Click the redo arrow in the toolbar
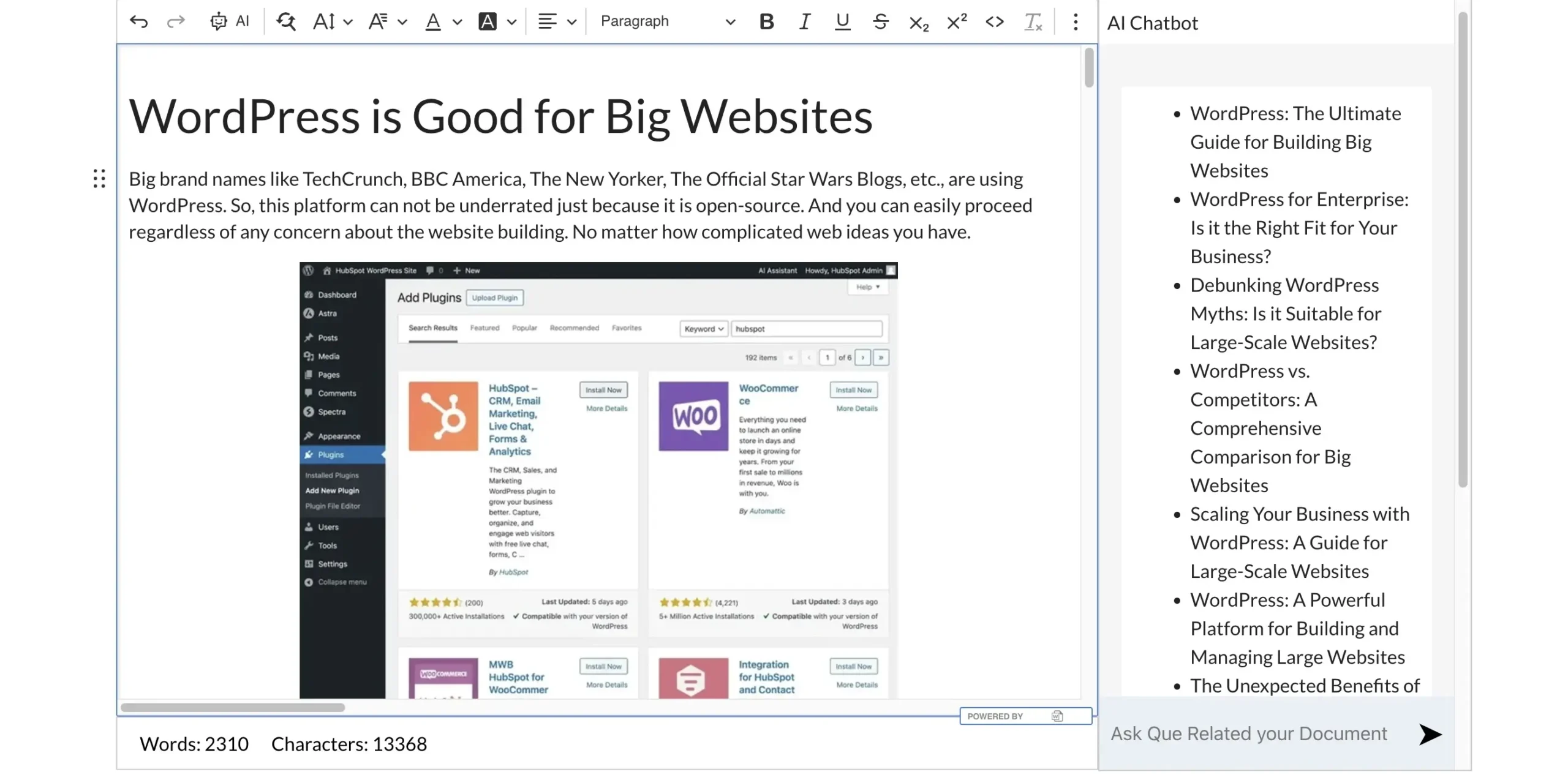 coord(176,21)
